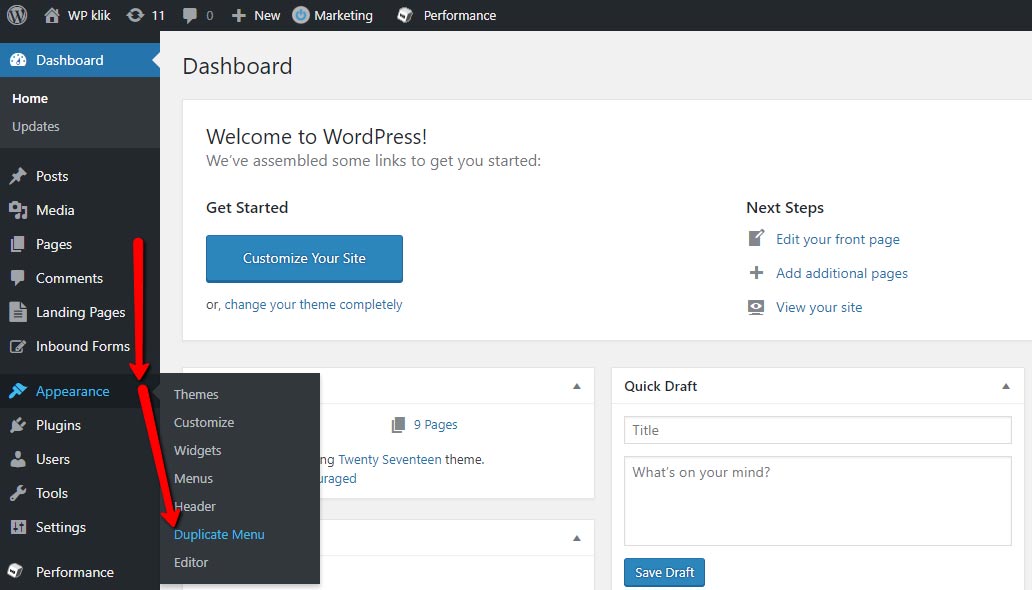Follow the change your theme completely link
This screenshot has height=590, width=1032.
[x=313, y=304]
